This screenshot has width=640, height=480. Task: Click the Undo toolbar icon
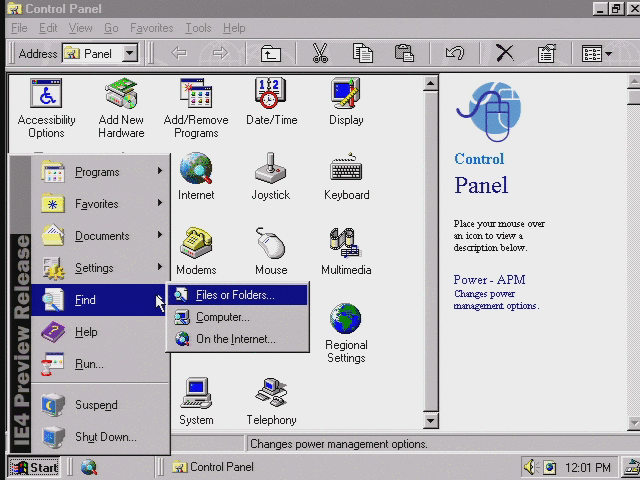tap(455, 53)
